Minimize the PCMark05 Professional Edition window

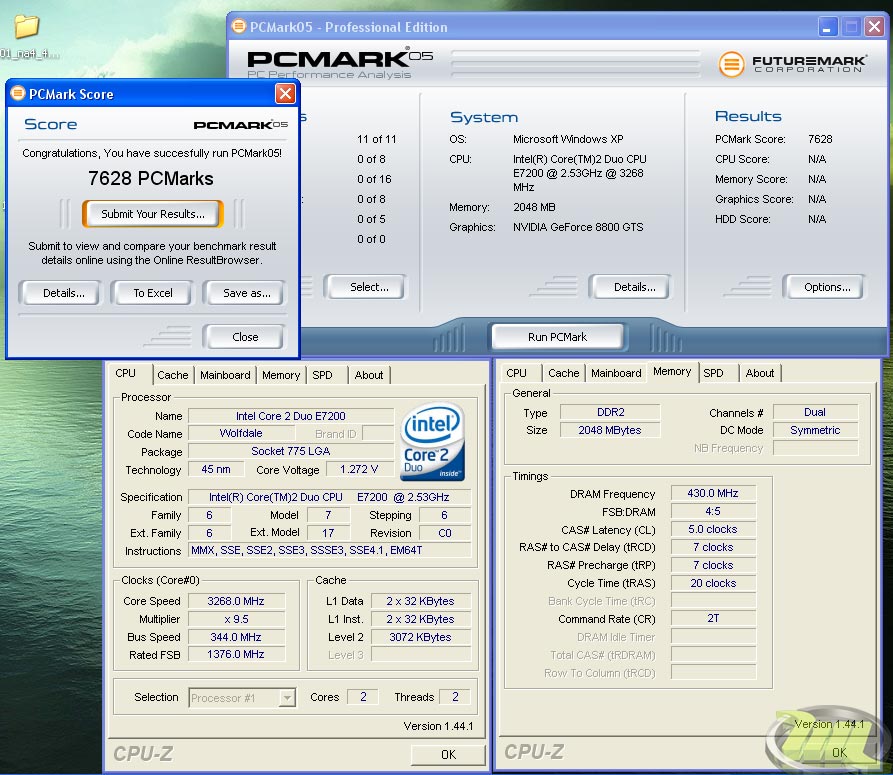pos(827,27)
